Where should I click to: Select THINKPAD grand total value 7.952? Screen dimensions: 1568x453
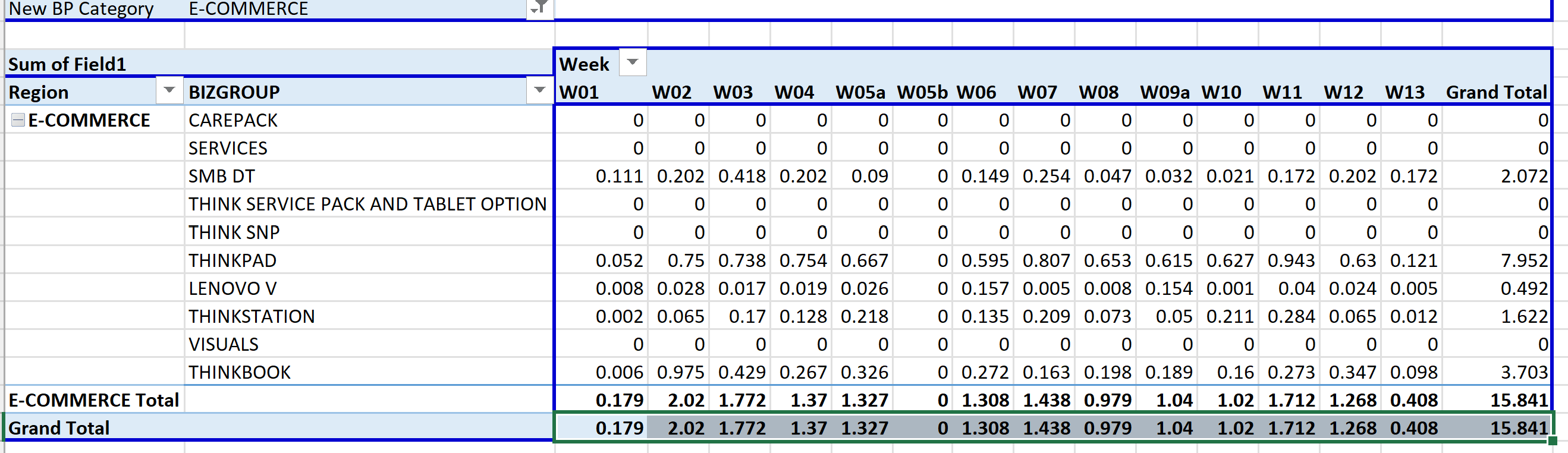click(1523, 260)
